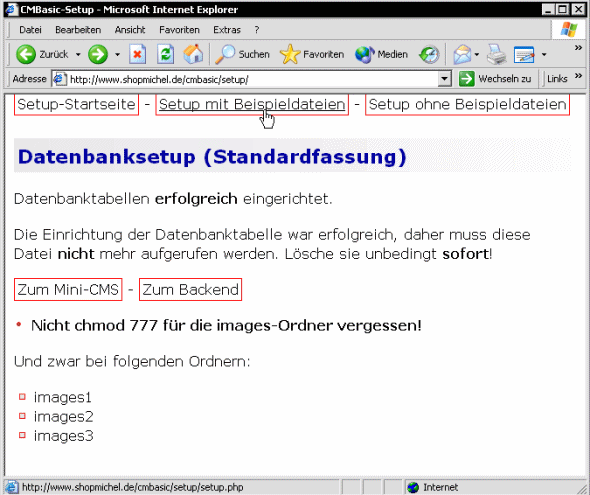Open the Medien toolbar button
The image size is (590, 495).
point(382,55)
